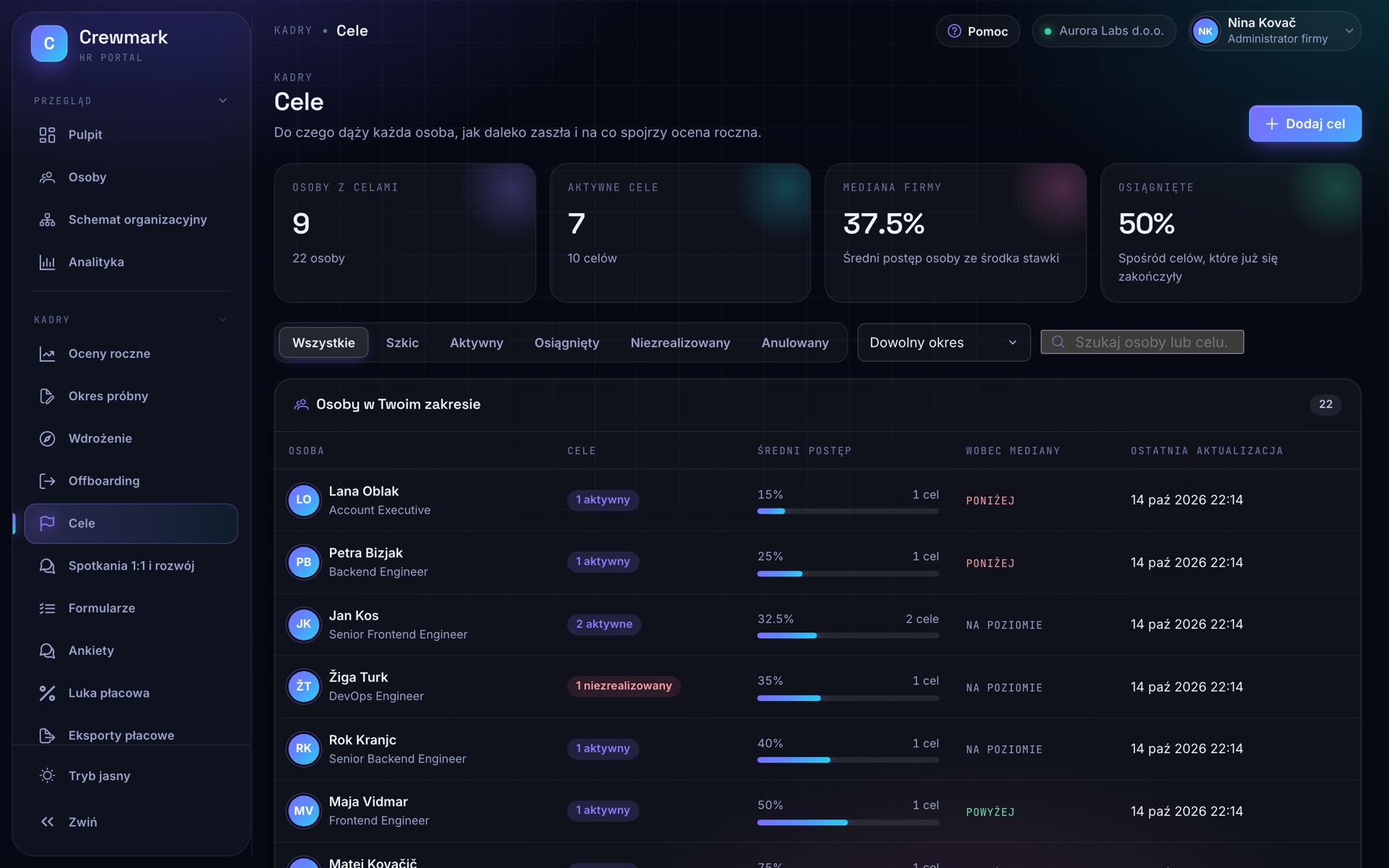Screen dimensions: 1389x868
Task: Open the Luka płacowa percent icon
Action: coord(47,693)
